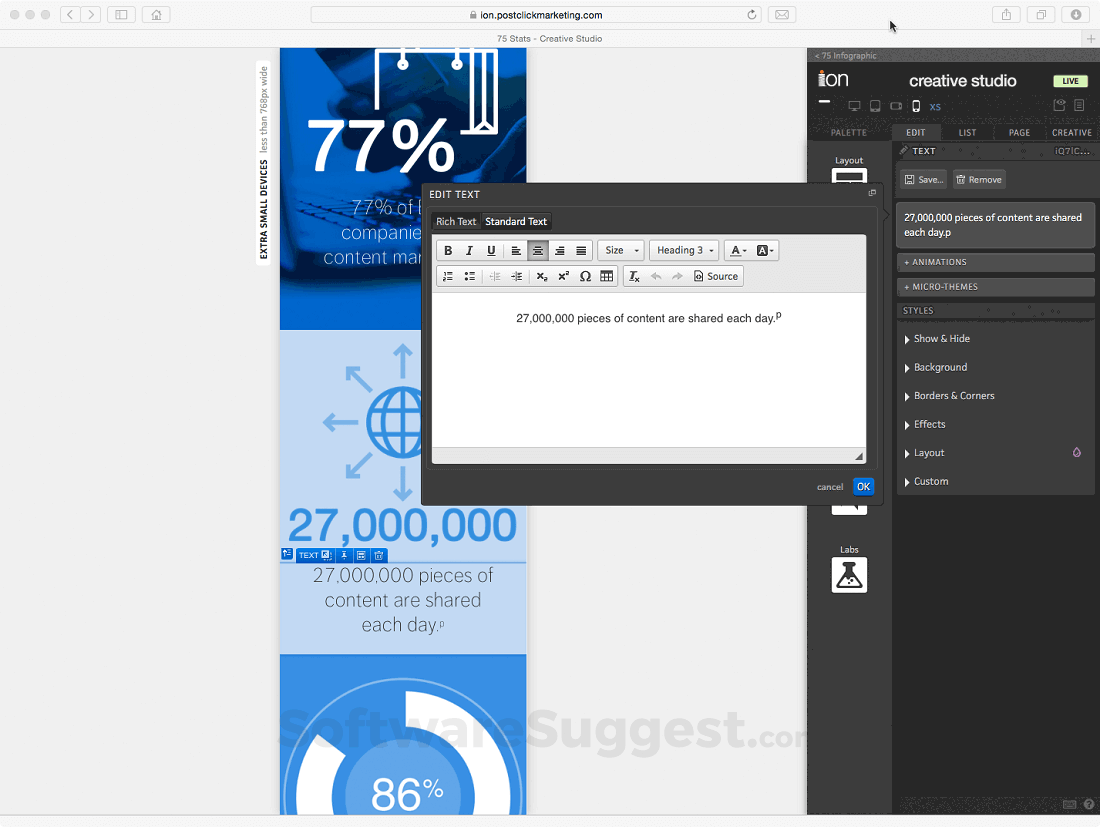This screenshot has height=827, width=1100.
Task: Click the insert table icon
Action: click(607, 277)
